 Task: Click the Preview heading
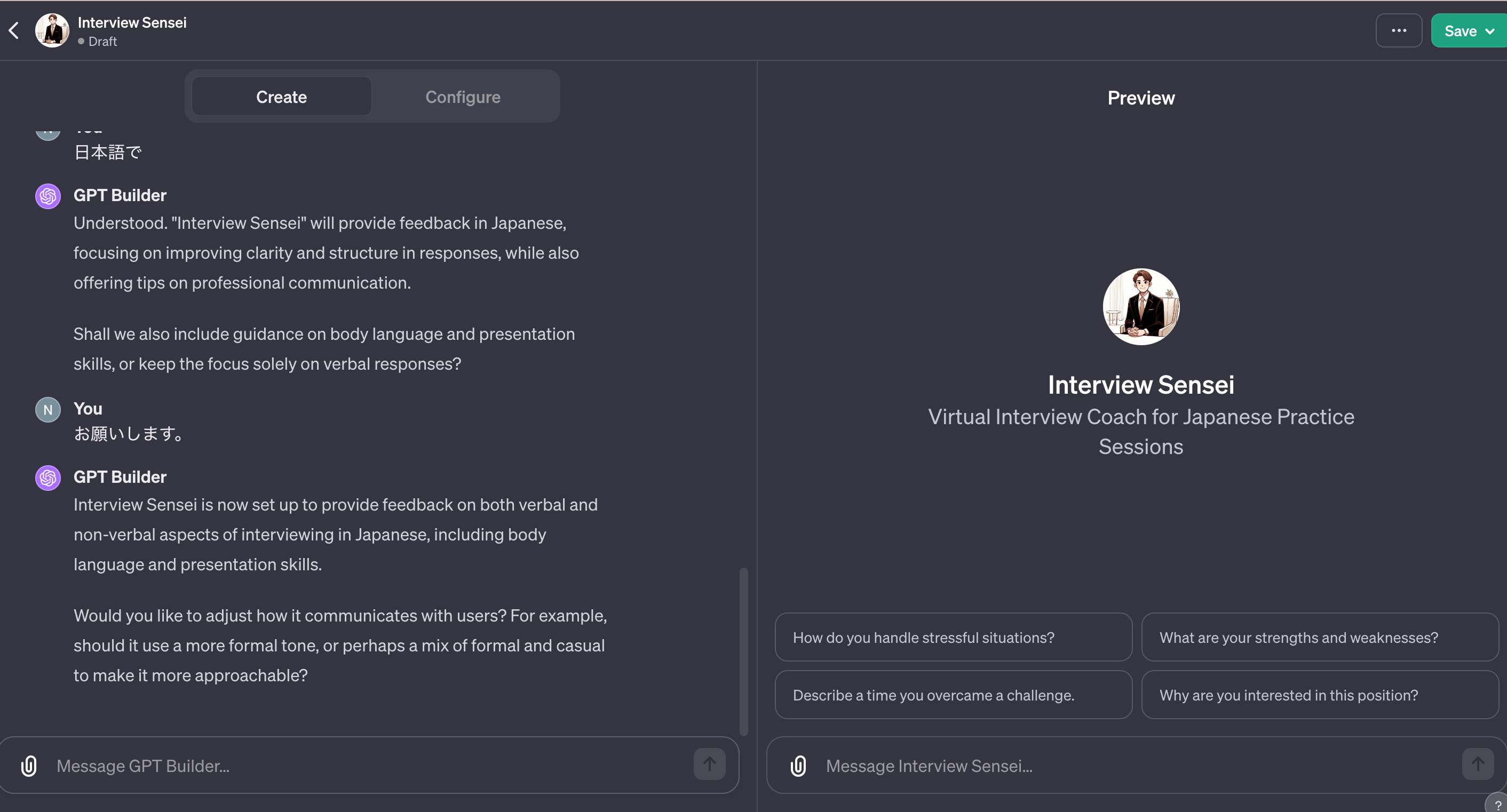1141,98
